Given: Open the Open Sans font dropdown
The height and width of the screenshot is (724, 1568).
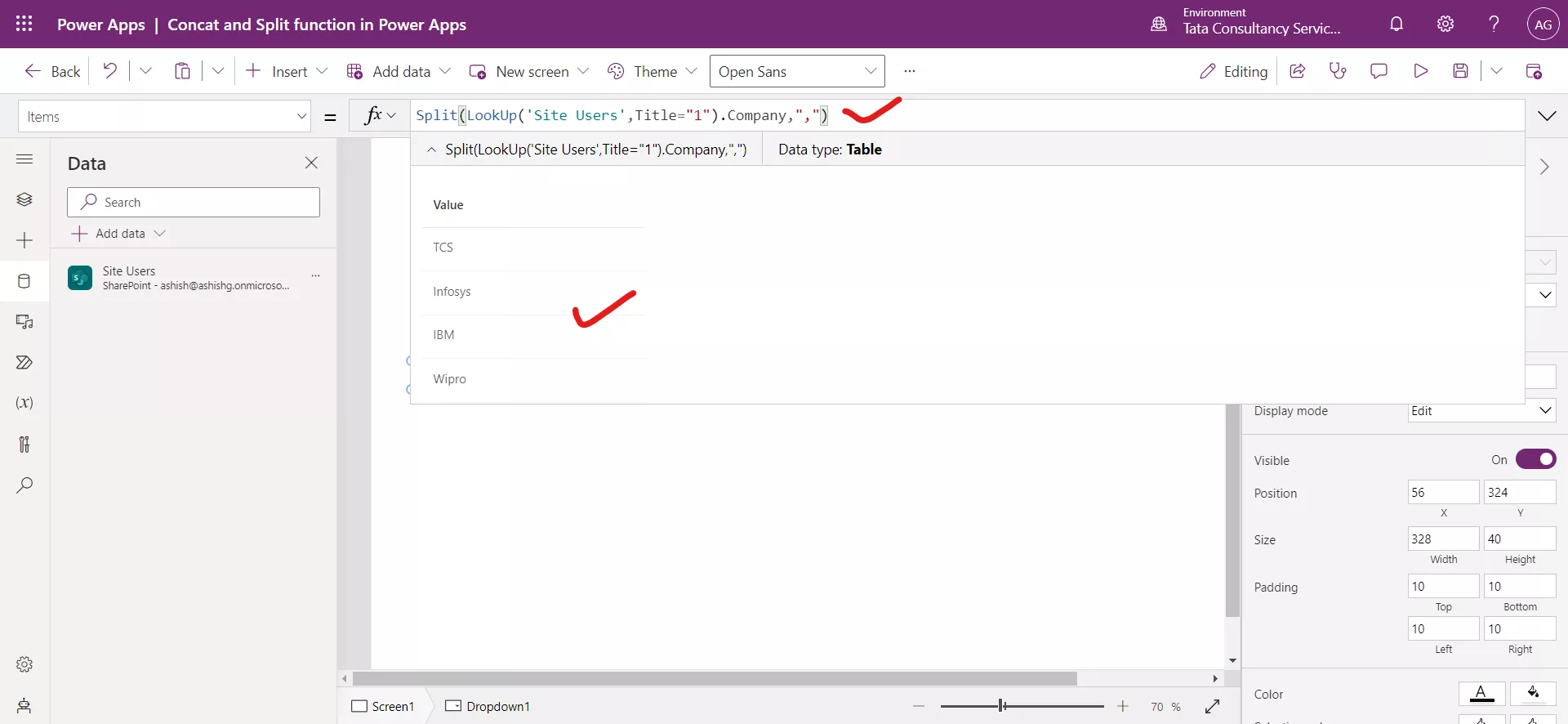Looking at the screenshot, I should click(797, 71).
